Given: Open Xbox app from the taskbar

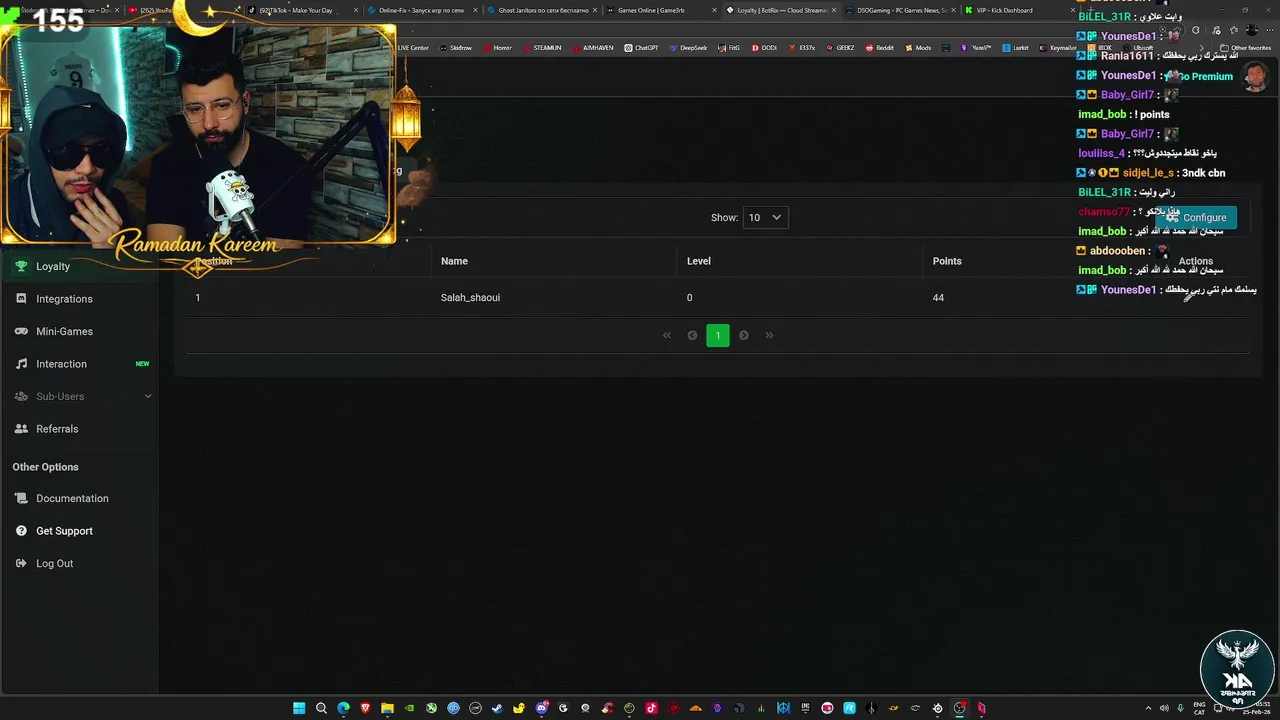Looking at the screenshot, I should (x=431, y=708).
